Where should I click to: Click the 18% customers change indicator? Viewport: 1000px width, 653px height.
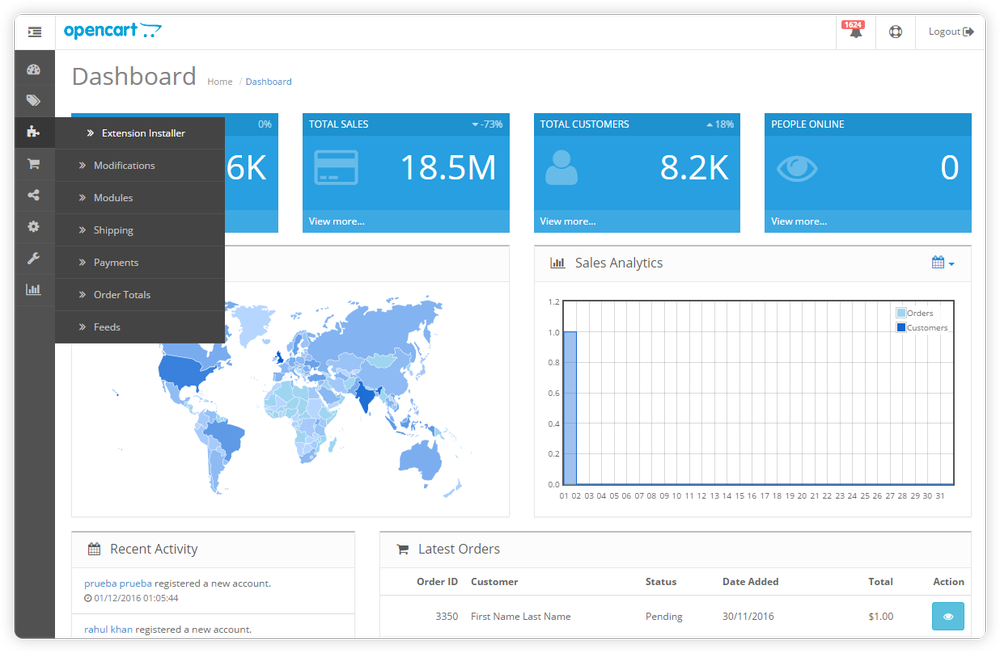tap(720, 124)
